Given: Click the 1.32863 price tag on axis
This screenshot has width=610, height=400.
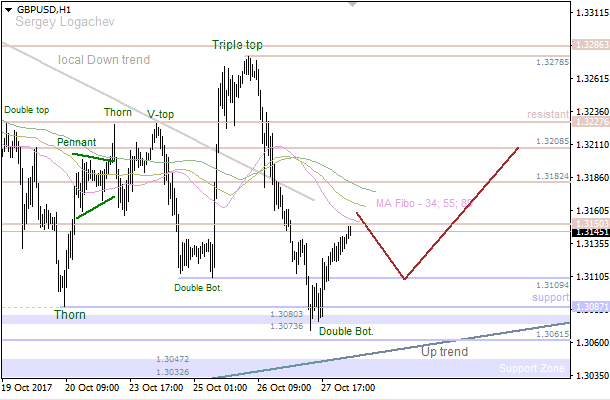Looking at the screenshot, I should (587, 45).
